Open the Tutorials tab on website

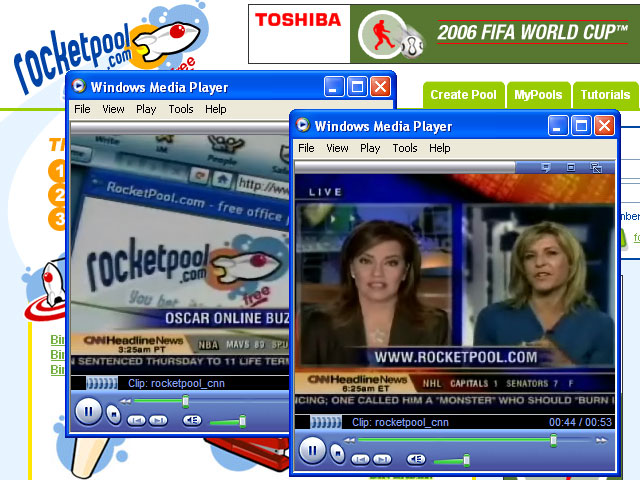click(605, 95)
